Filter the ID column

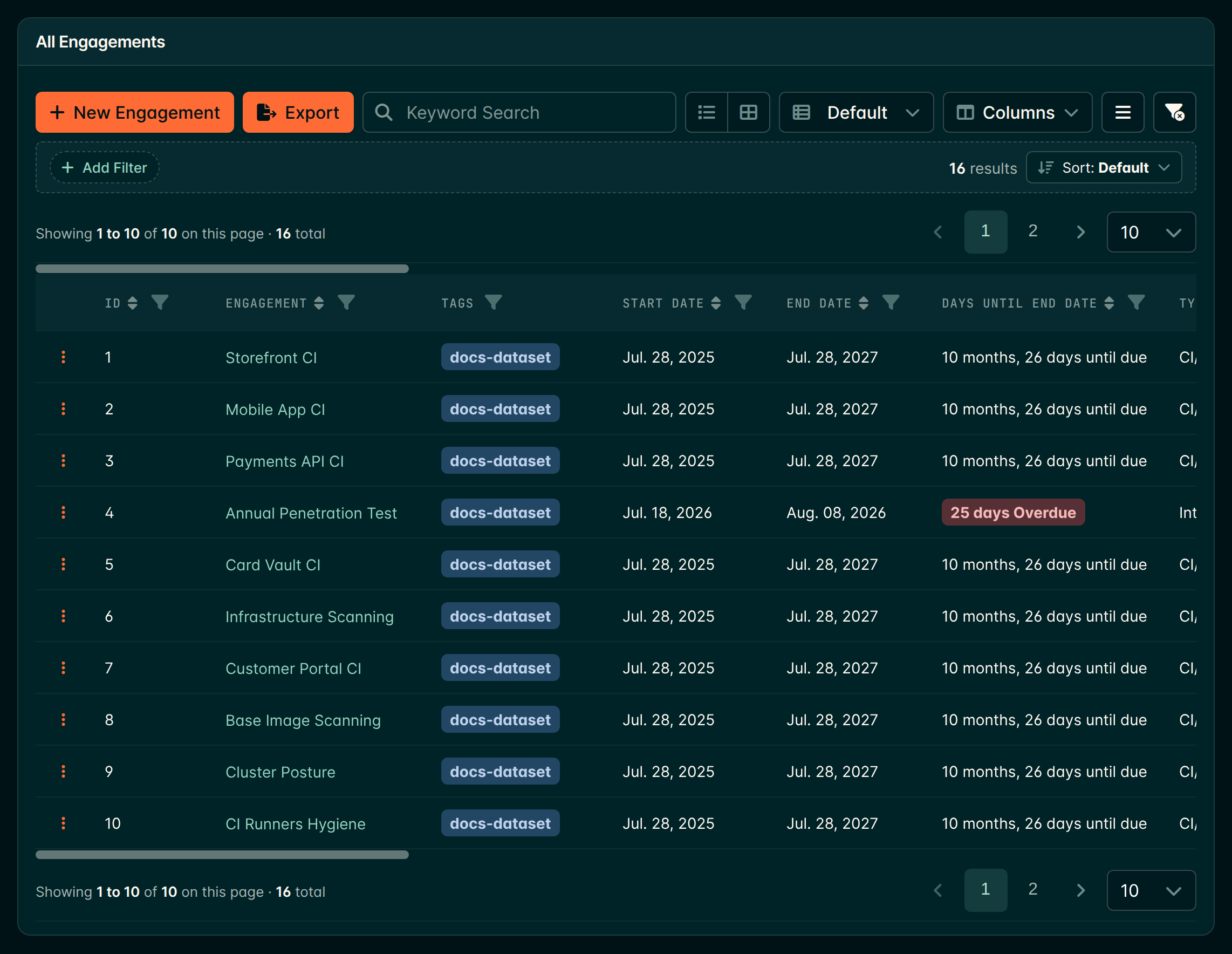pyautogui.click(x=160, y=303)
